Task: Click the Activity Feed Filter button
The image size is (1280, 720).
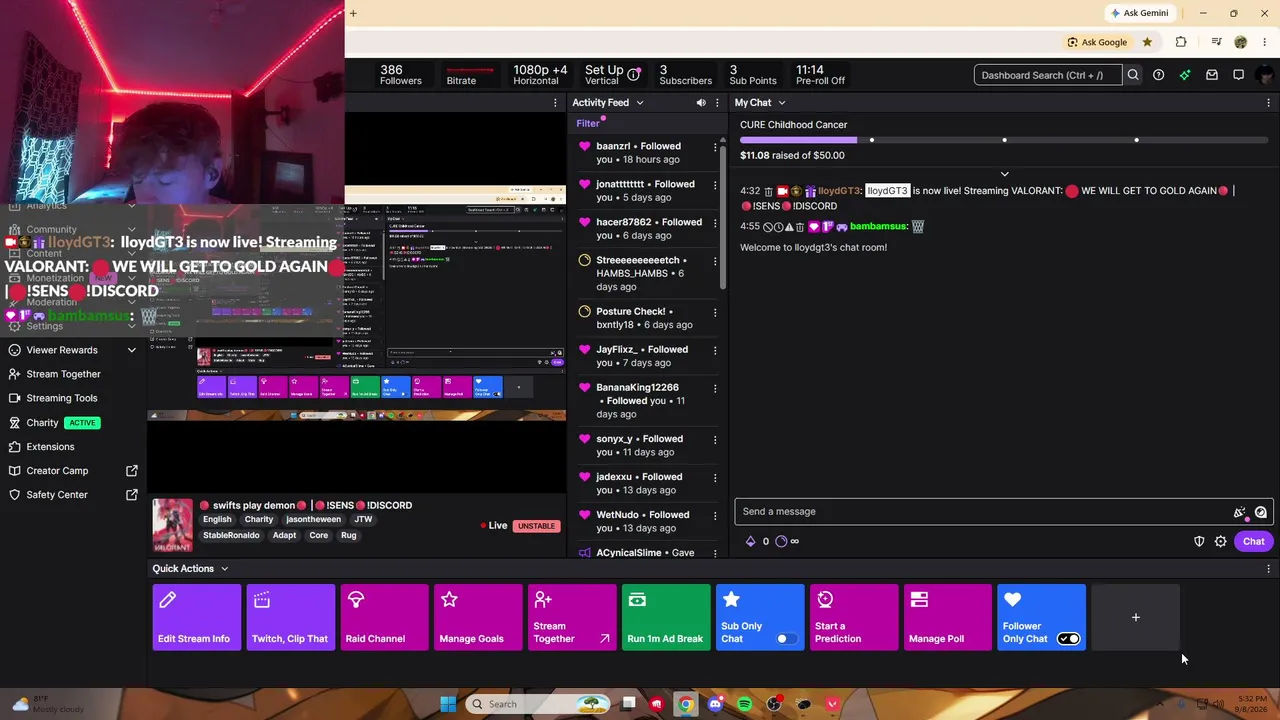Action: 588,124
